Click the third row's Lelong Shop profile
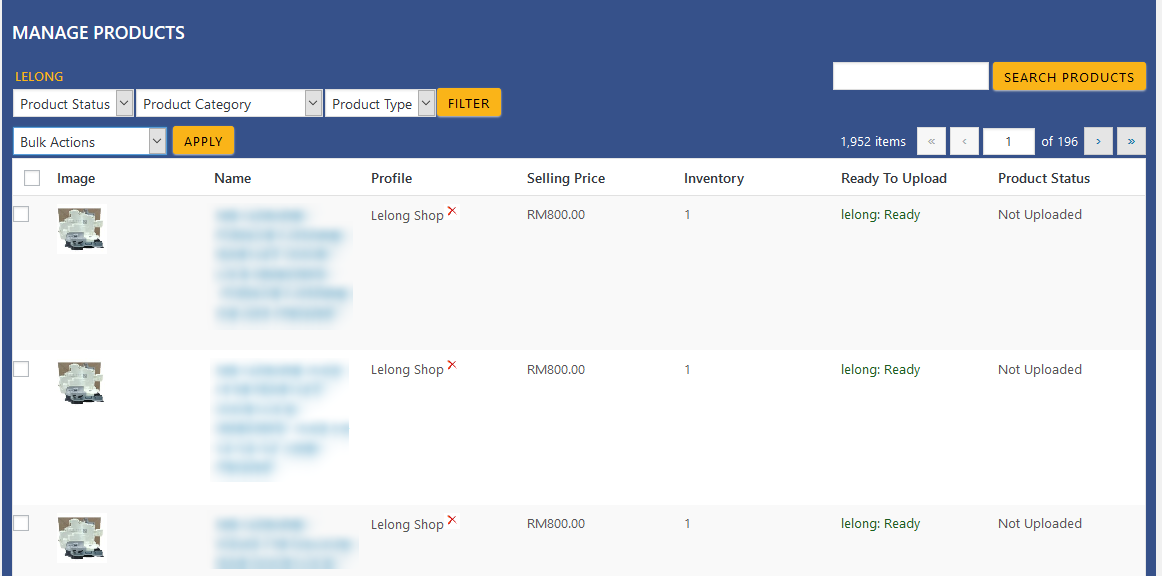The height and width of the screenshot is (576, 1162). (407, 524)
